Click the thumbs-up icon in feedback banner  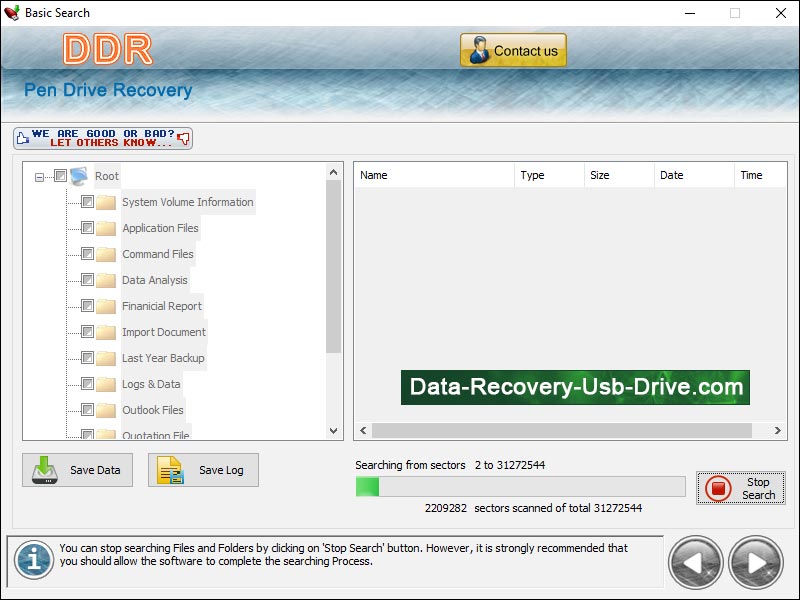[22, 138]
